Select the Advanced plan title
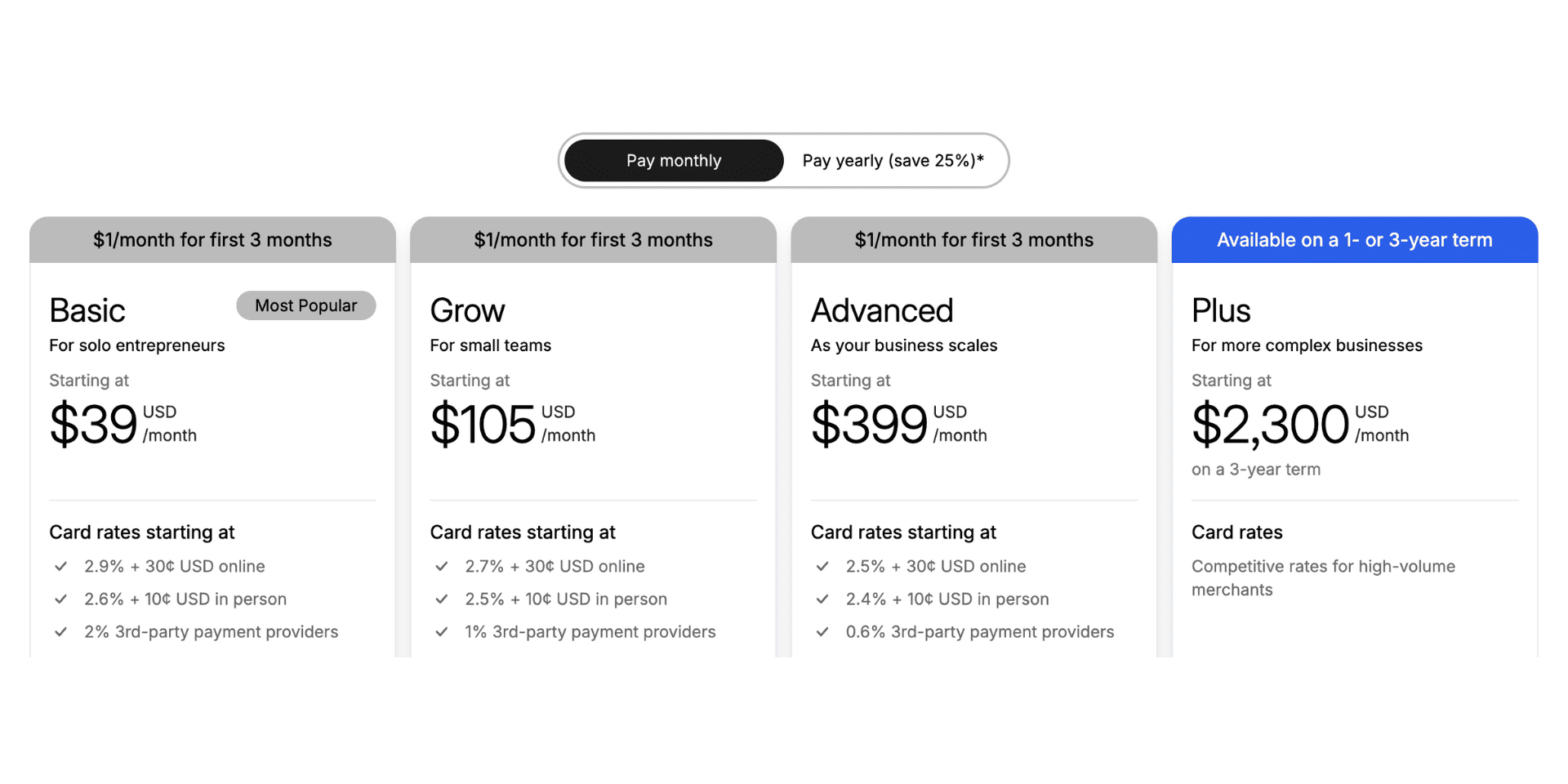 click(882, 311)
